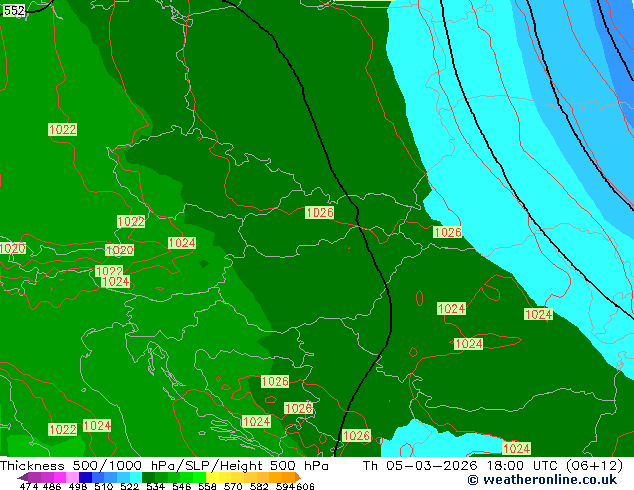Select the Thickness 500/1000 hPa chart title
This screenshot has height=490, width=634.
tap(164, 466)
